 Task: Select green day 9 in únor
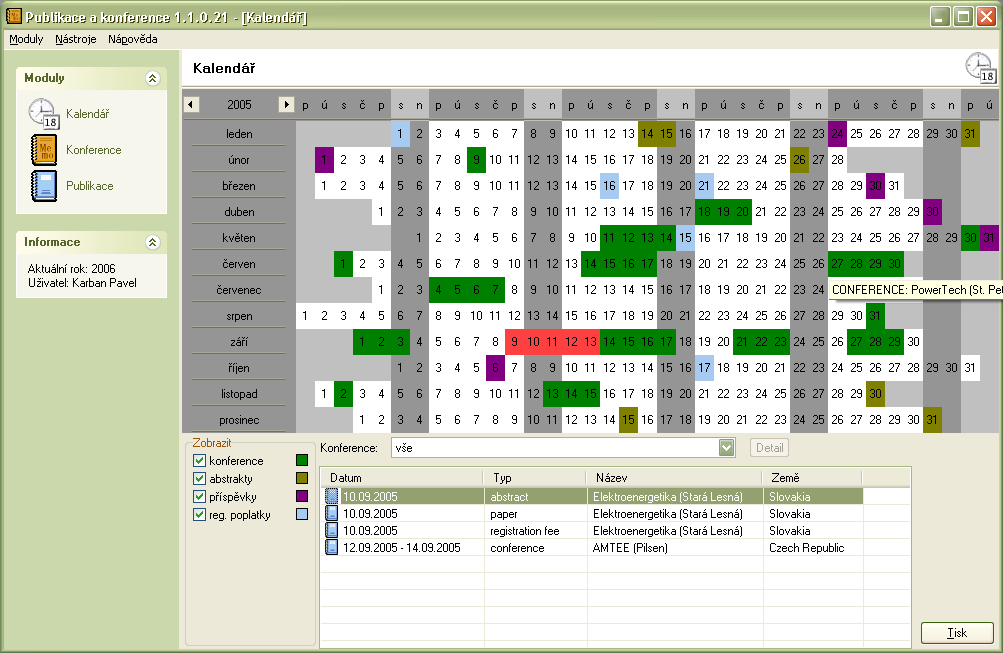(476, 160)
